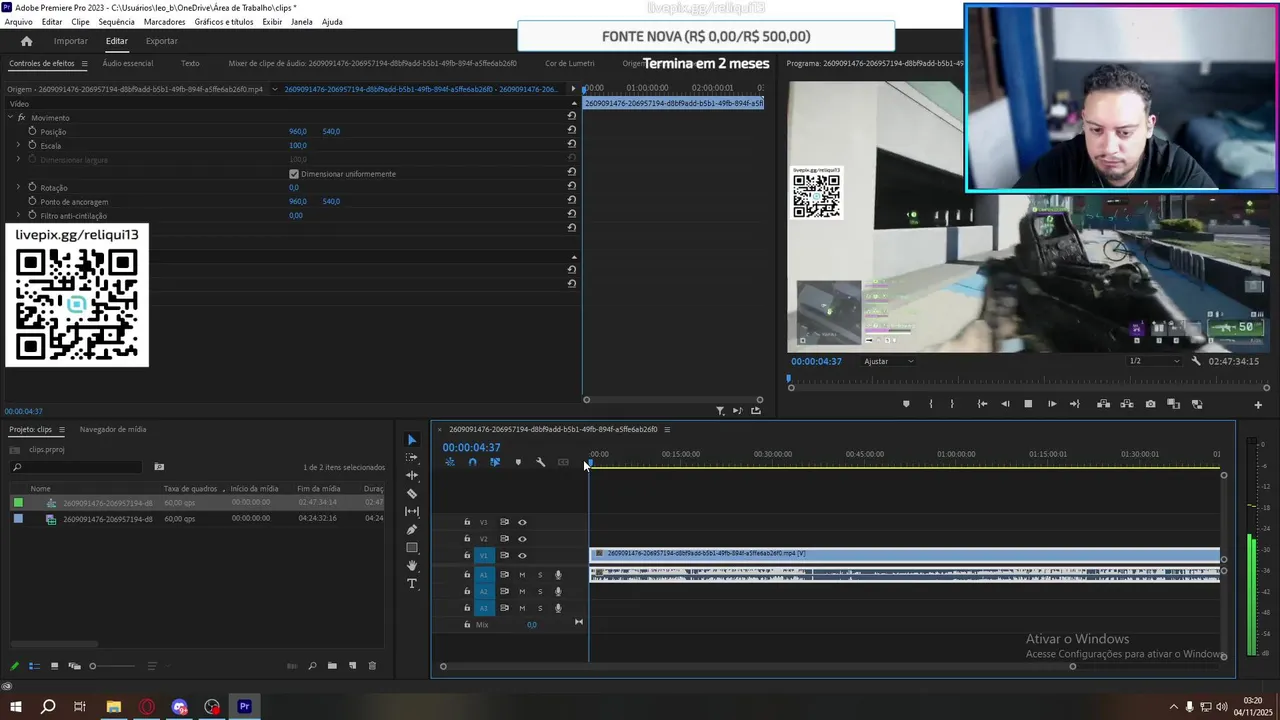Open timeline display settings wrench
Screen dimensions: 1280x720
(x=541, y=462)
